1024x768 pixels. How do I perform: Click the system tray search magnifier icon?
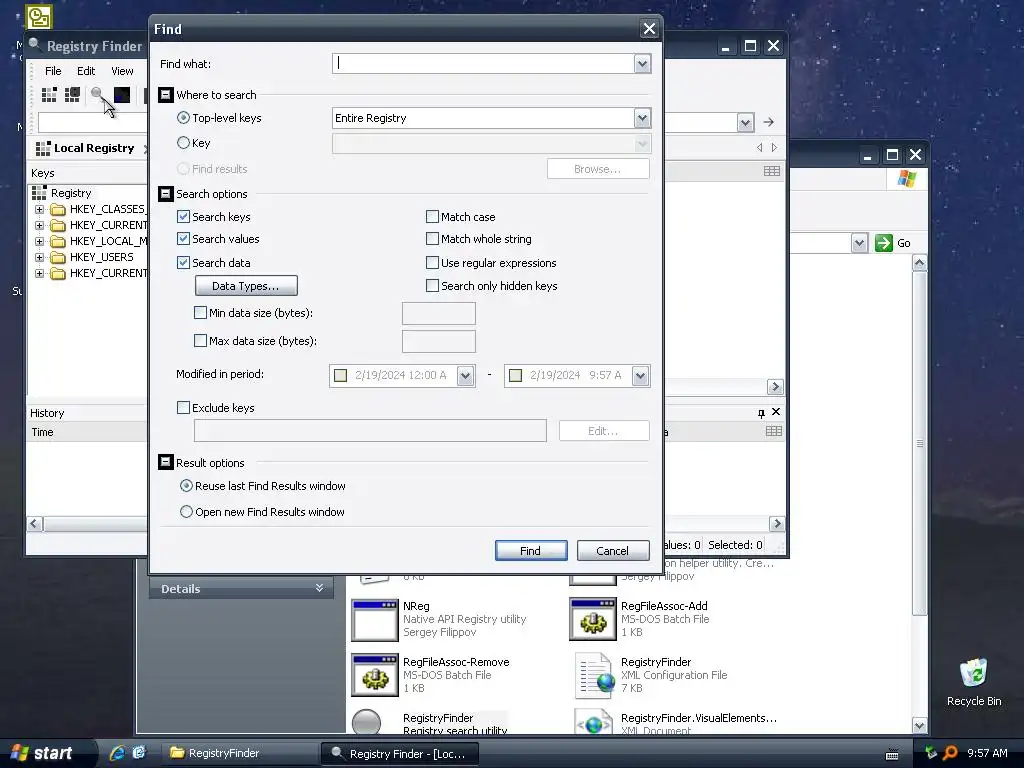click(x=950, y=753)
